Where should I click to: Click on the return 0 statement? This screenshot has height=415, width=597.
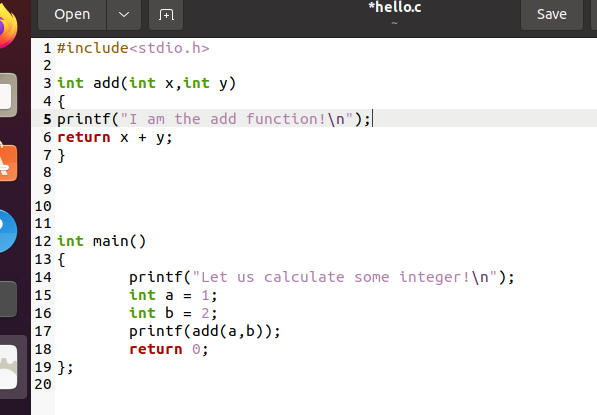point(169,349)
